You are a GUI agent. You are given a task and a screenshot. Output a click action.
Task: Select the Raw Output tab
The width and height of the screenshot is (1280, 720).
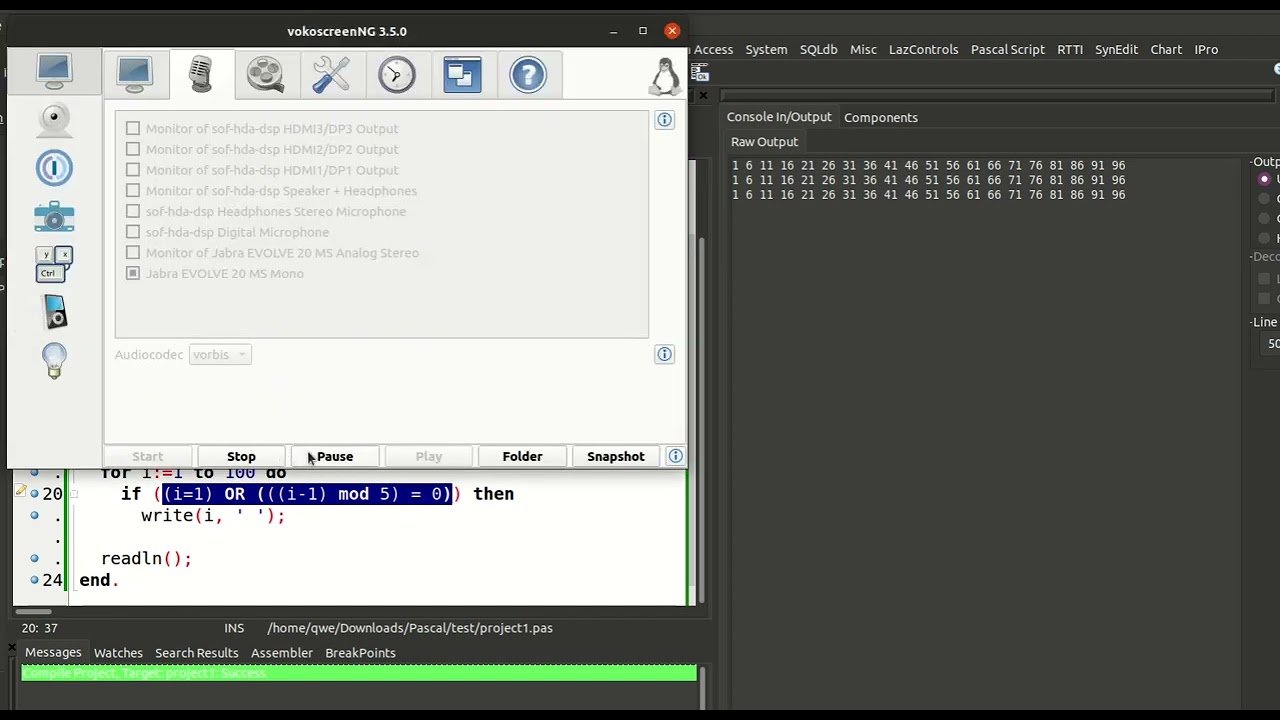(764, 142)
